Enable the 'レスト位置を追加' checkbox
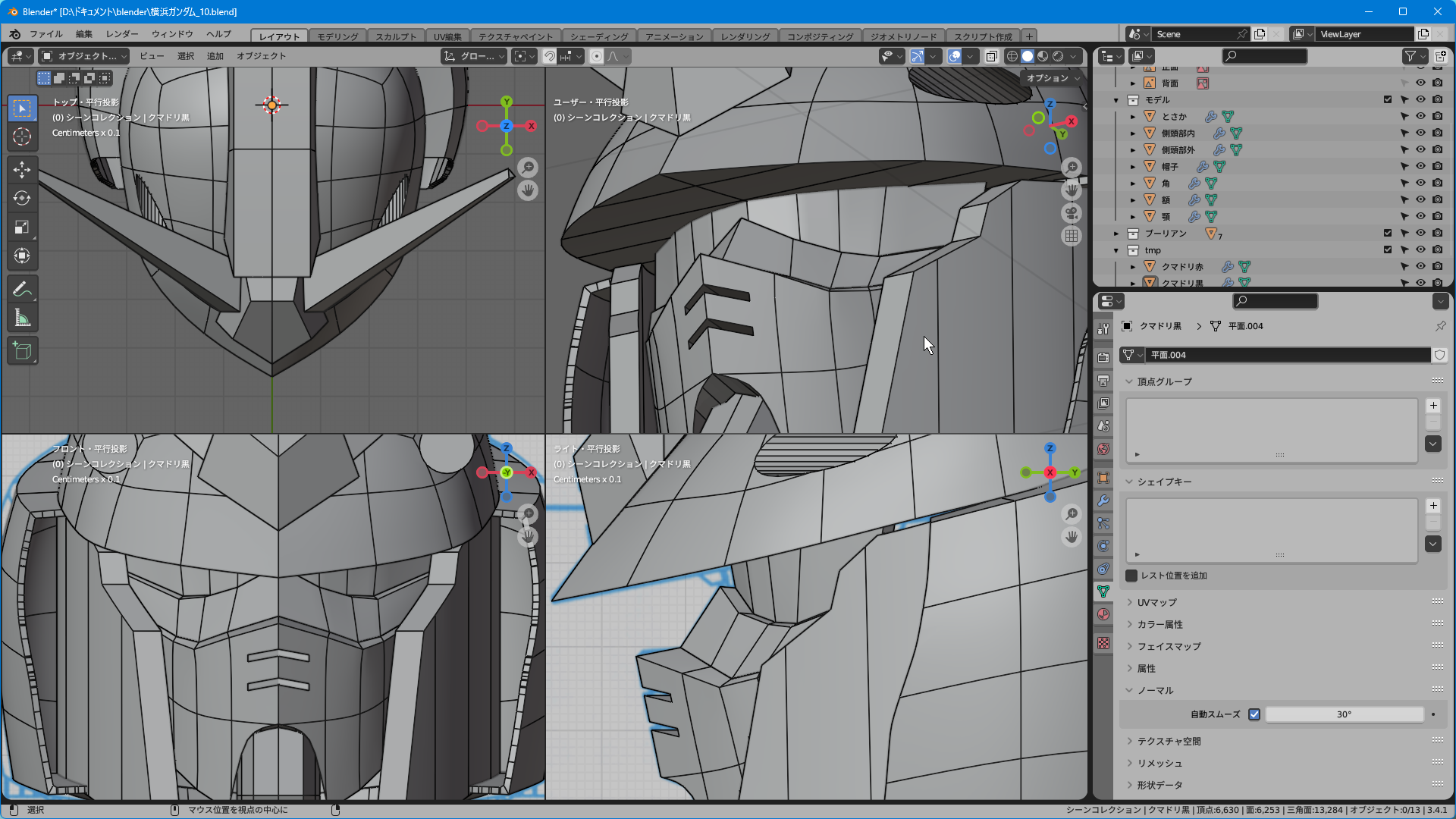Screen dimensions: 1456x819 pos(1131,576)
